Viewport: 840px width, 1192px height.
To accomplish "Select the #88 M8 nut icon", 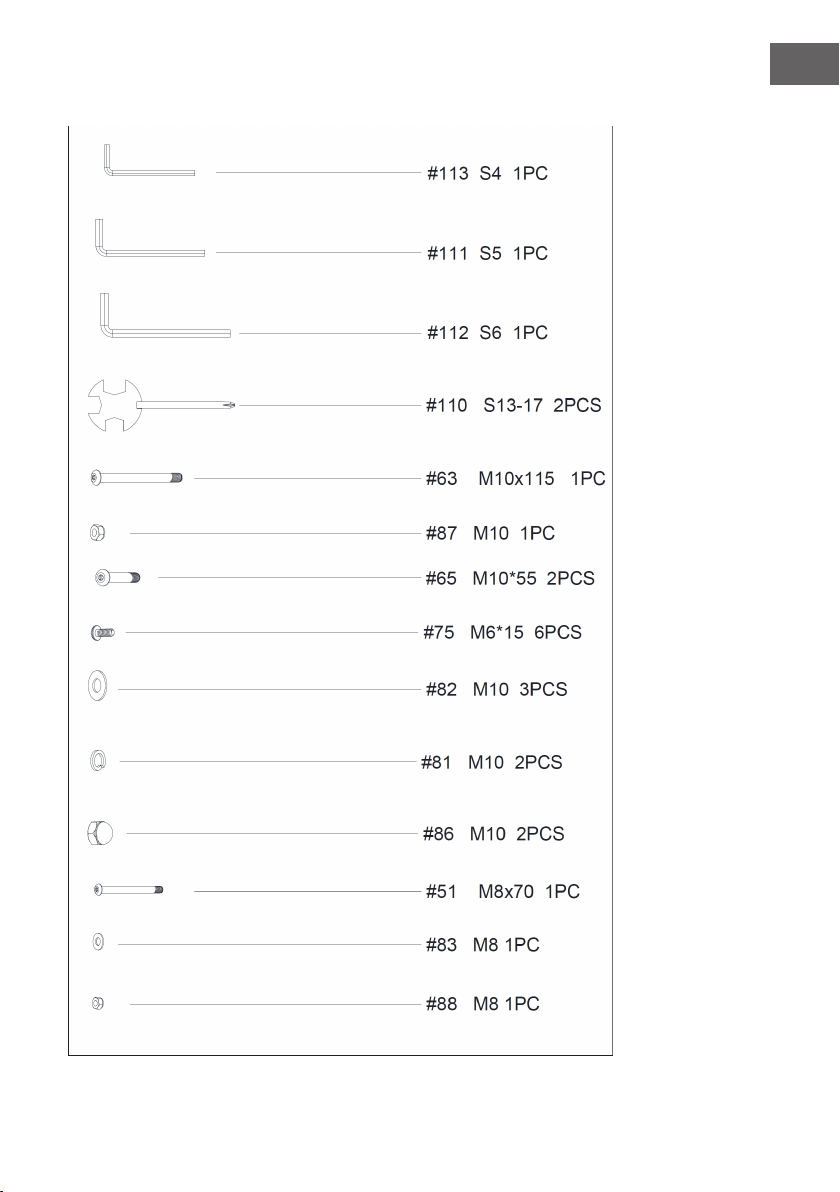I will point(97,1003).
